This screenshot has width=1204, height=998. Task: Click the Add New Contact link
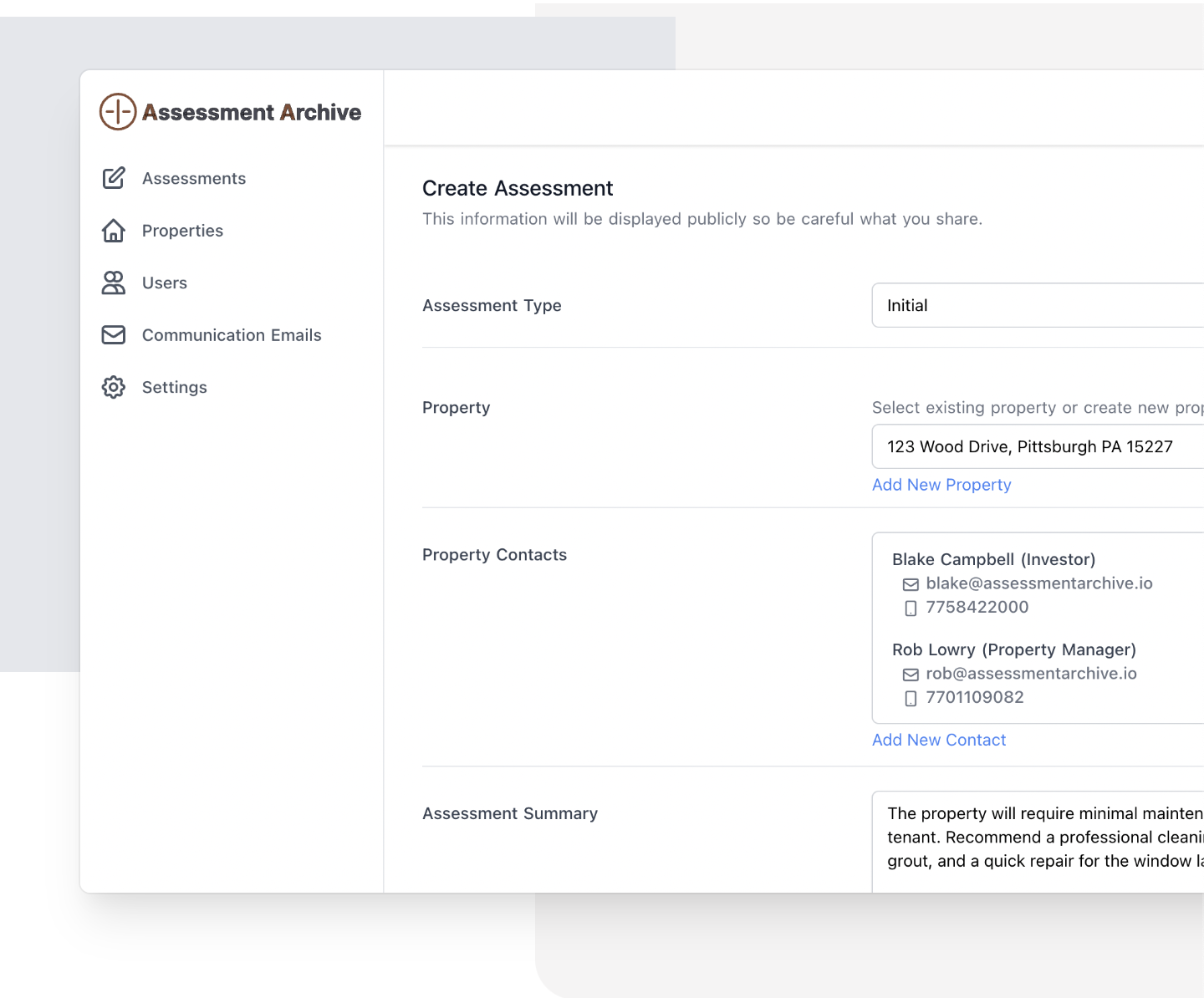coord(939,740)
